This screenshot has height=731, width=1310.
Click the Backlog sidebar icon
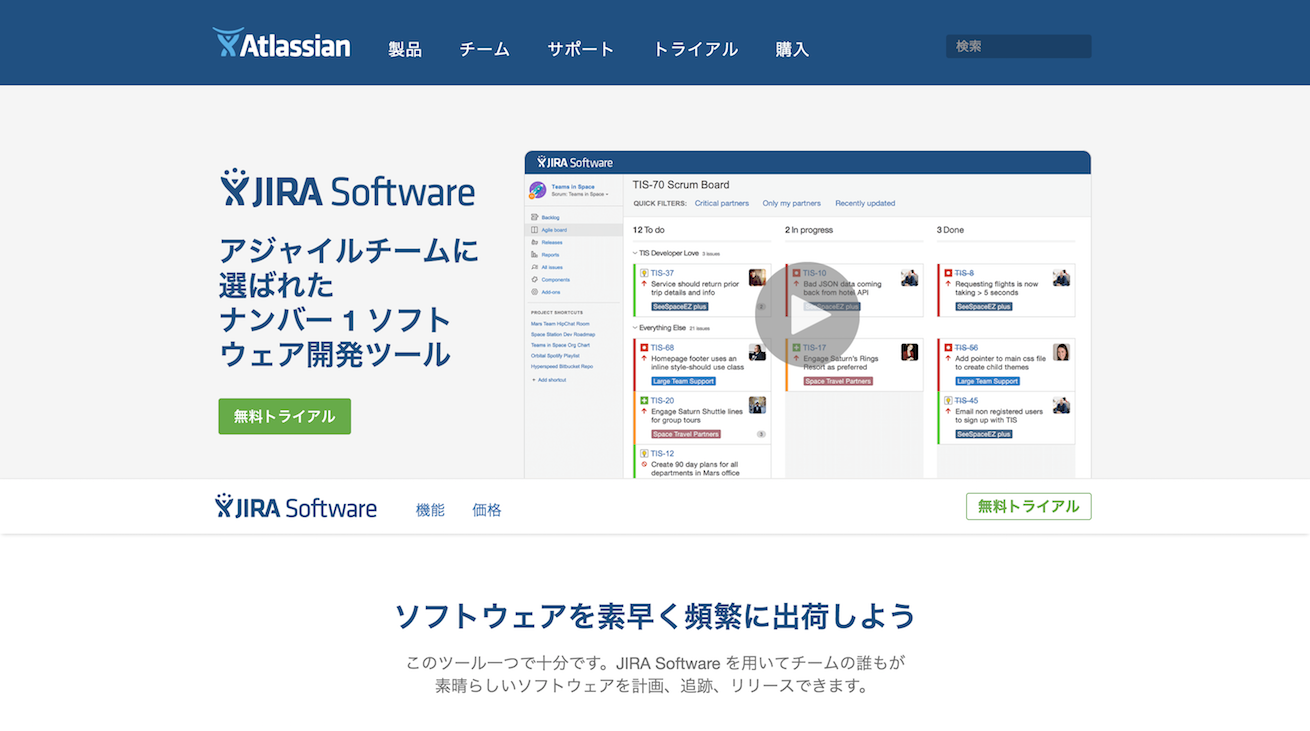coord(535,217)
